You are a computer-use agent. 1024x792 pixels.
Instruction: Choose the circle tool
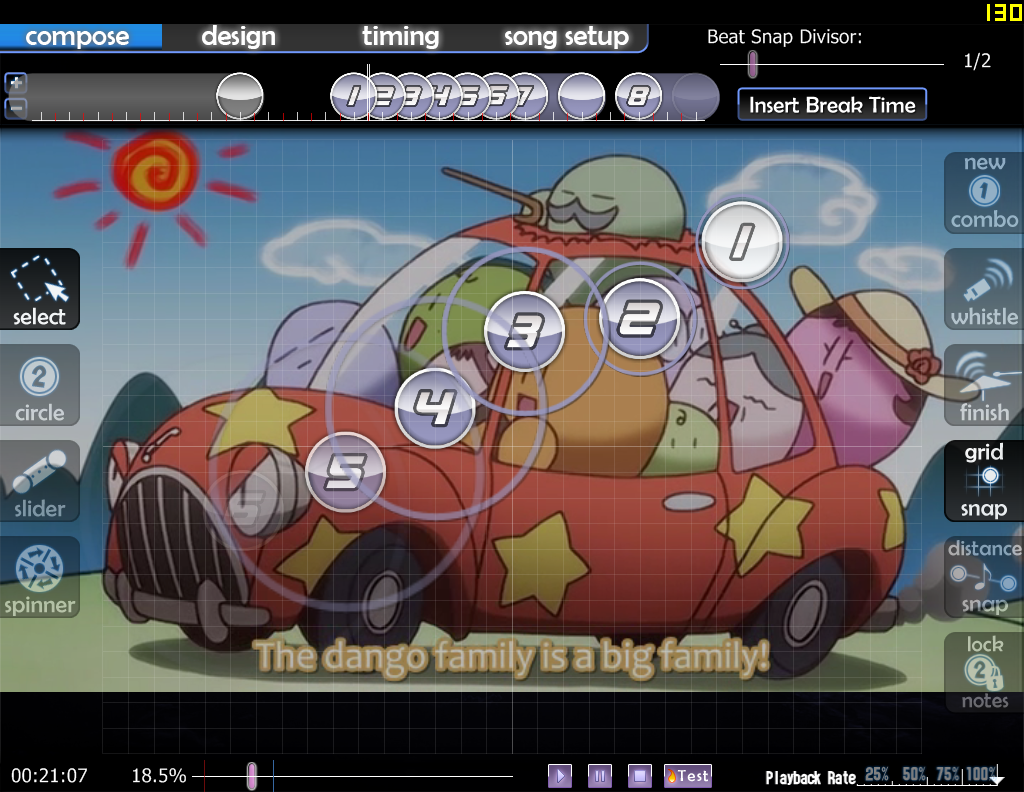[x=40, y=385]
